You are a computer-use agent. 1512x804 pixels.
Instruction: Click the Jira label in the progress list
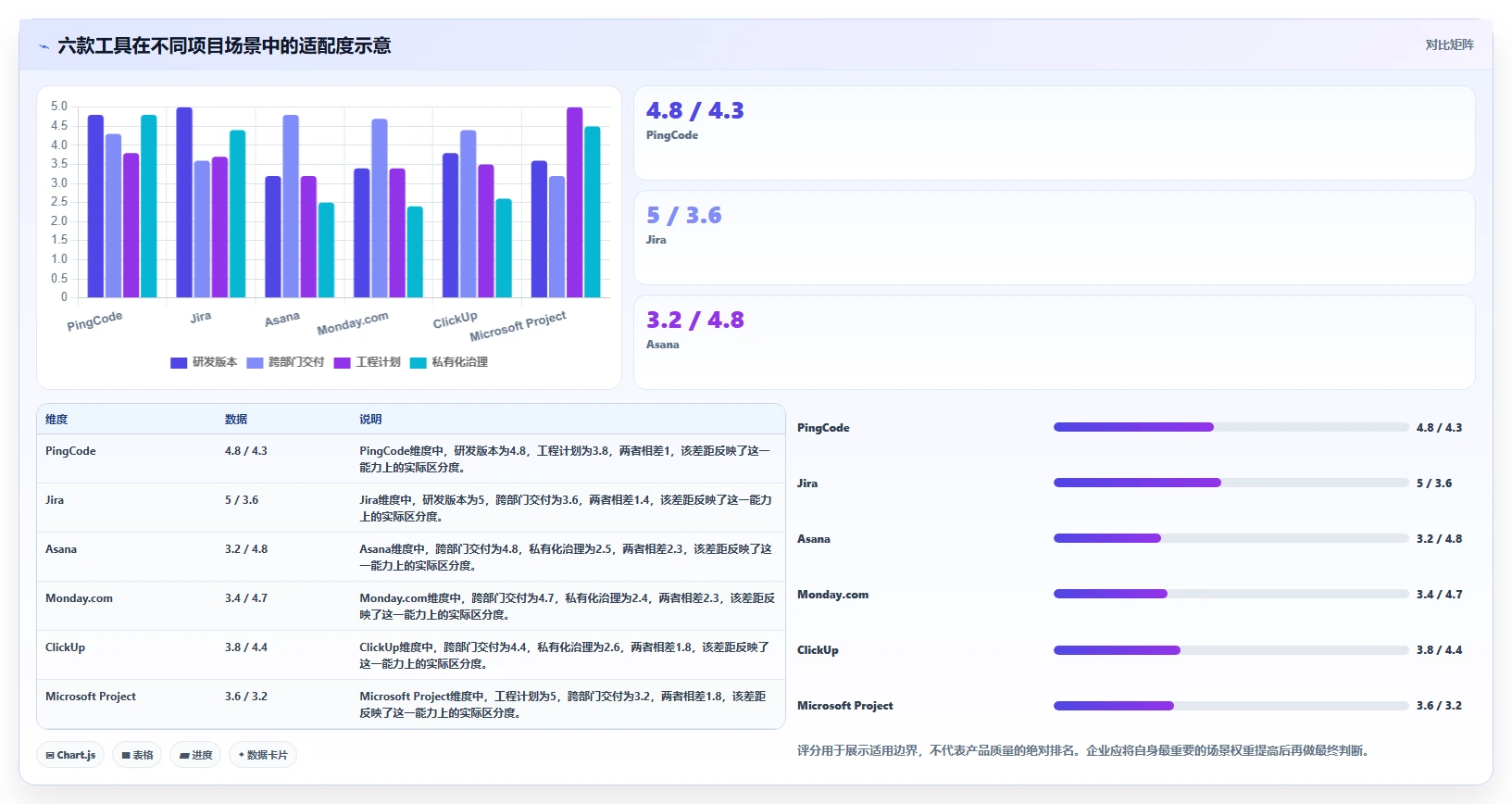807,484
